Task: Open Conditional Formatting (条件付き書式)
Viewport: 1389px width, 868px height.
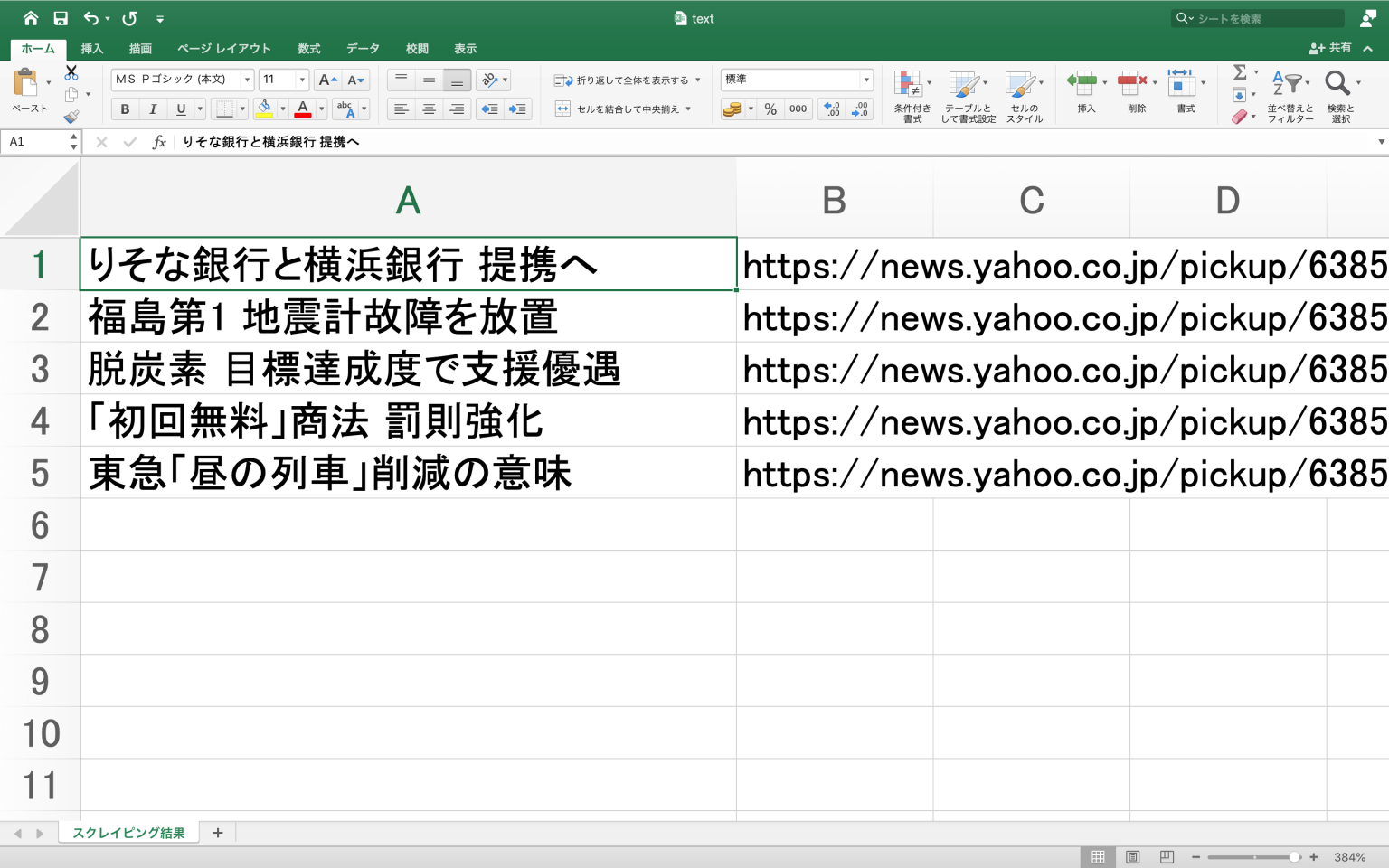Action: tap(912, 96)
